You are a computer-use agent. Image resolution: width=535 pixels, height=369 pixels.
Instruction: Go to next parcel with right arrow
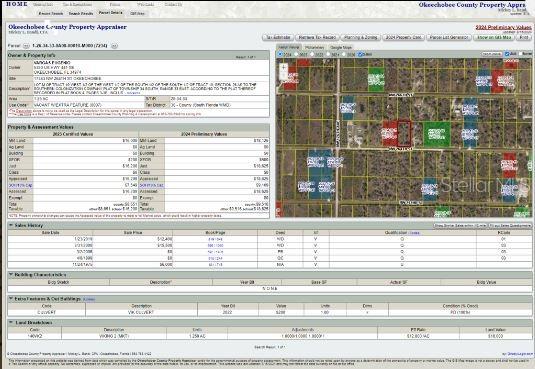pyautogui.click(x=115, y=46)
